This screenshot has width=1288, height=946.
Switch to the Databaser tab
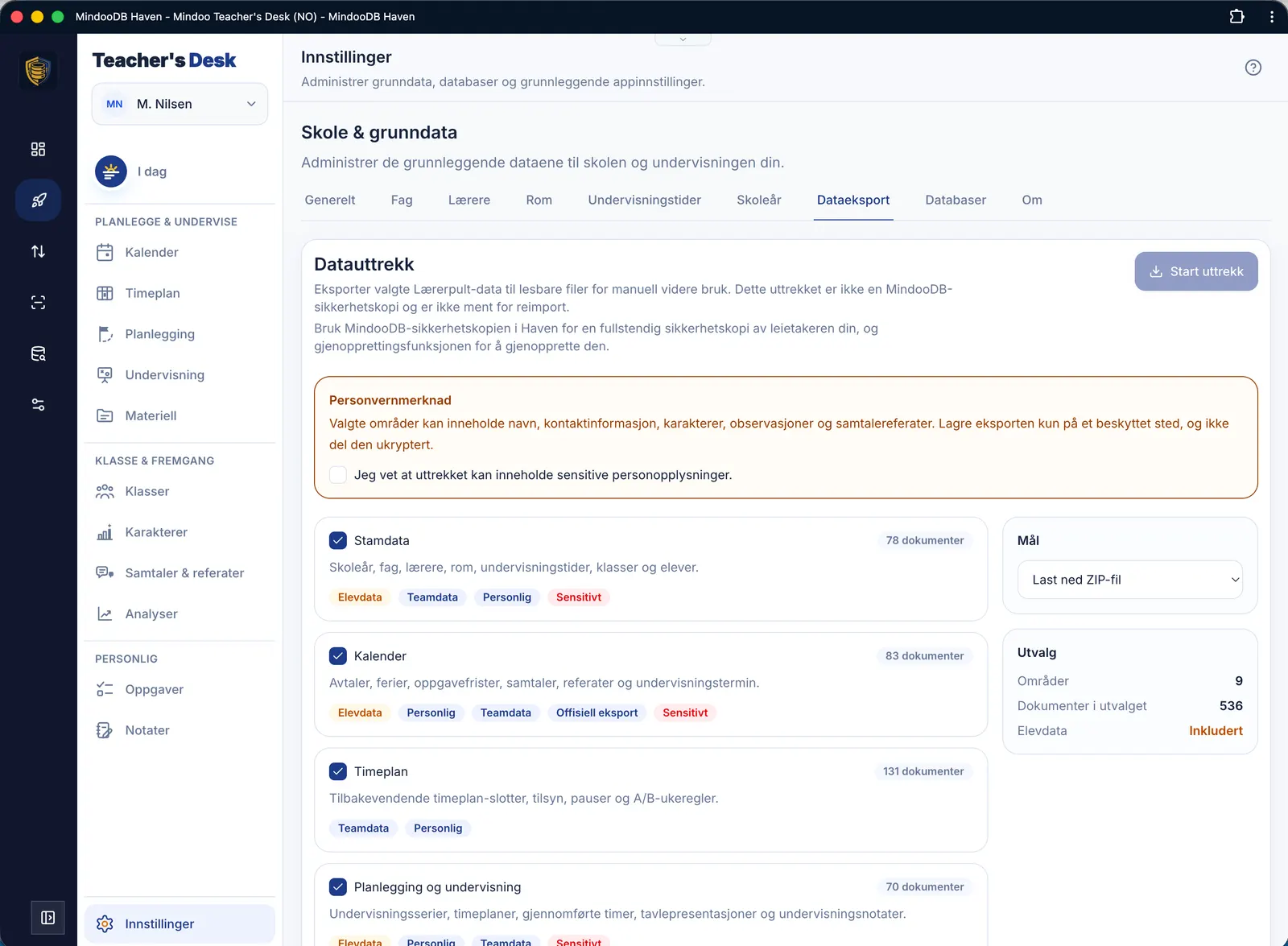point(956,200)
